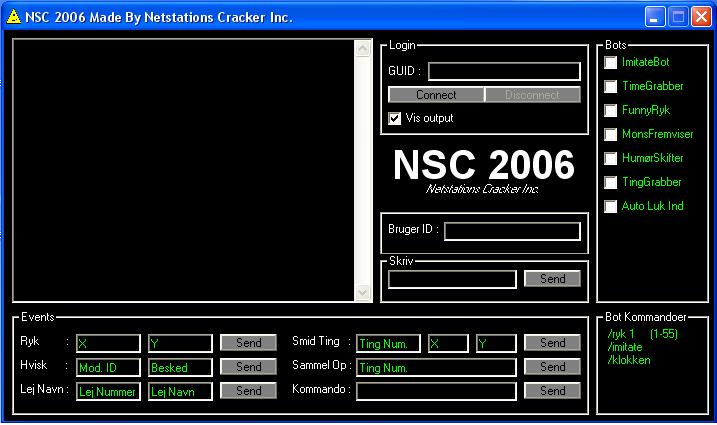Minimize the NSC 2006 window
The width and height of the screenshot is (717, 425).
tap(654, 16)
